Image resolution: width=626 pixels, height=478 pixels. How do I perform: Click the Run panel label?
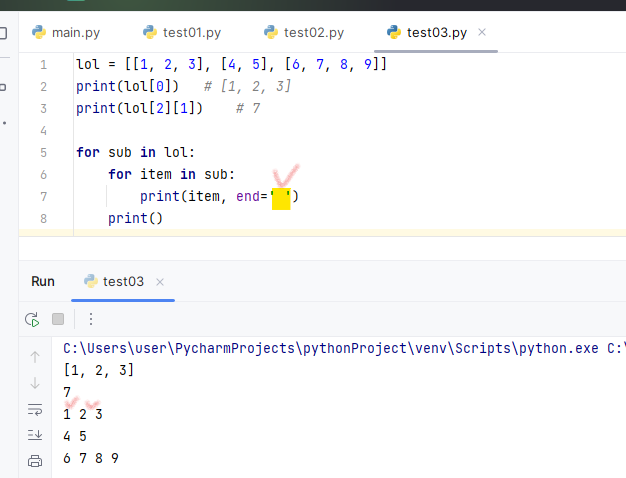(43, 282)
